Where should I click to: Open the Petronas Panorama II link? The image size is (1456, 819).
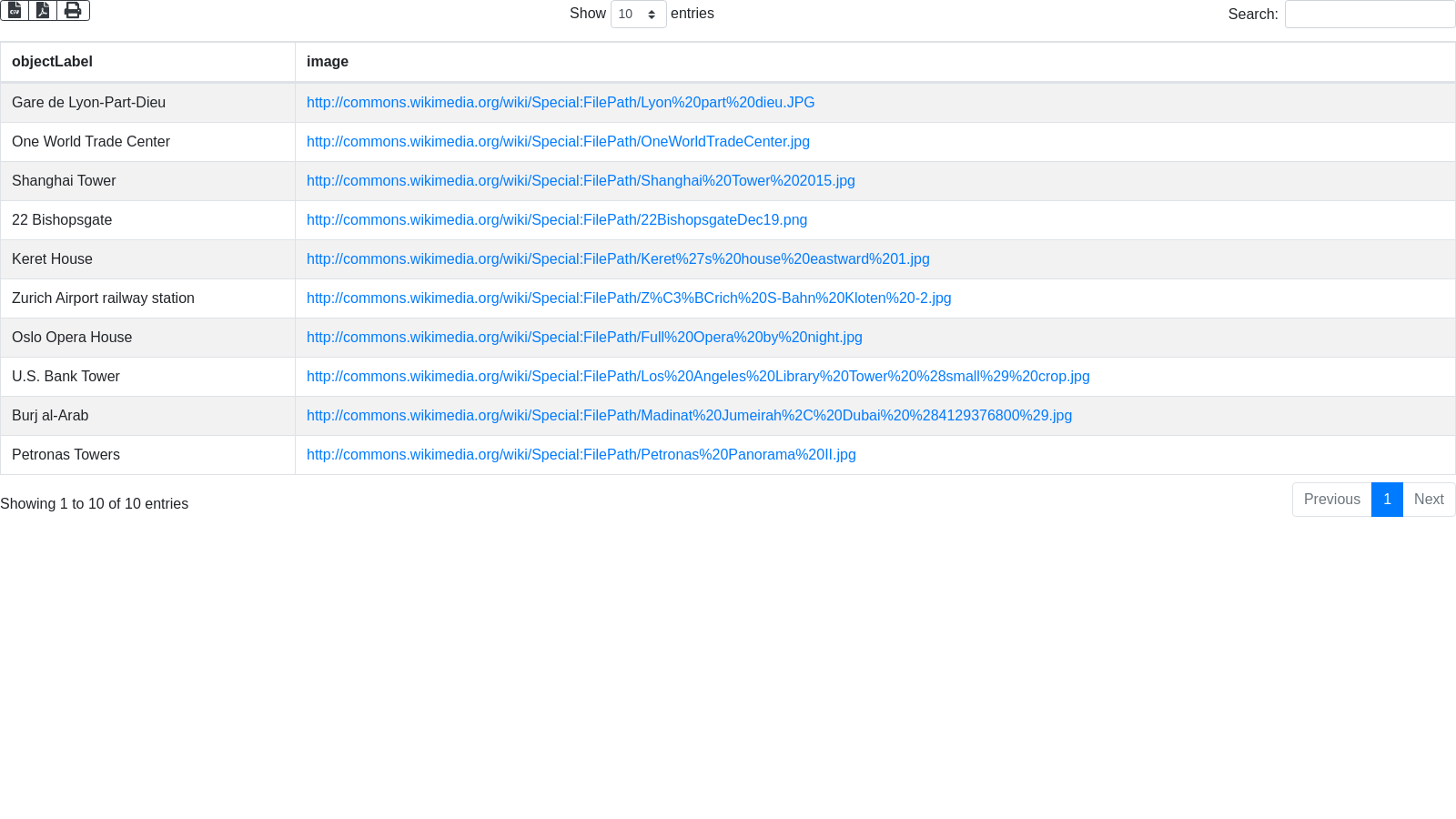(x=581, y=455)
